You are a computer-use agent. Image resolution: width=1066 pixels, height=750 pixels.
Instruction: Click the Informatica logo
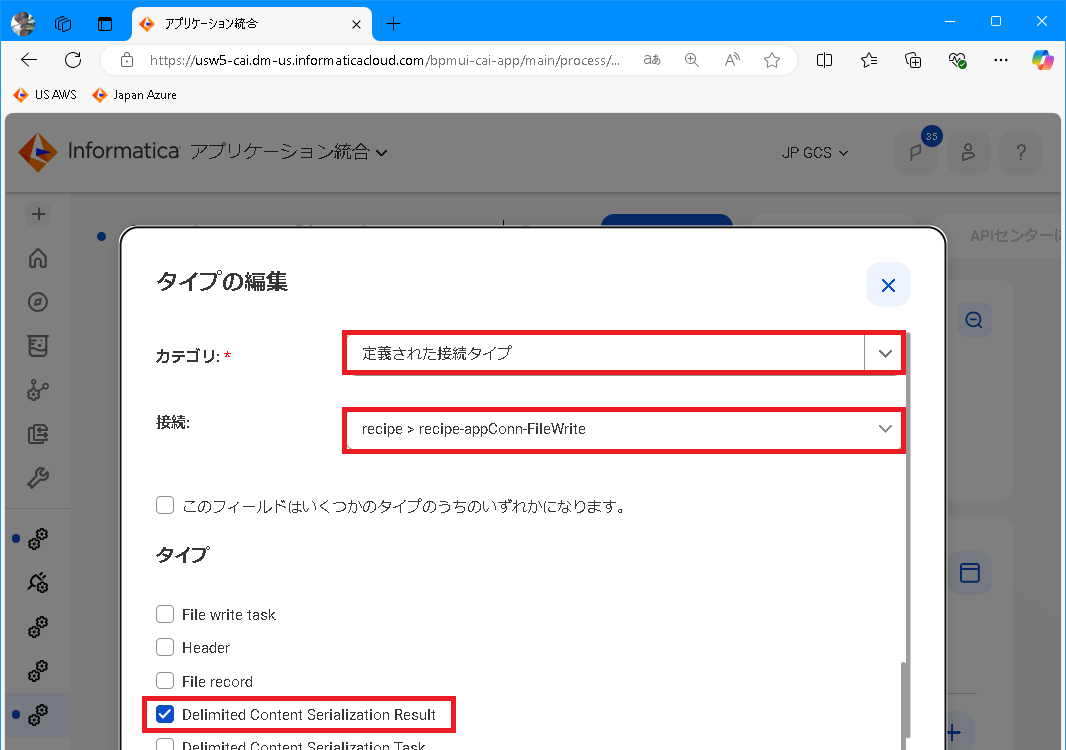[x=99, y=152]
